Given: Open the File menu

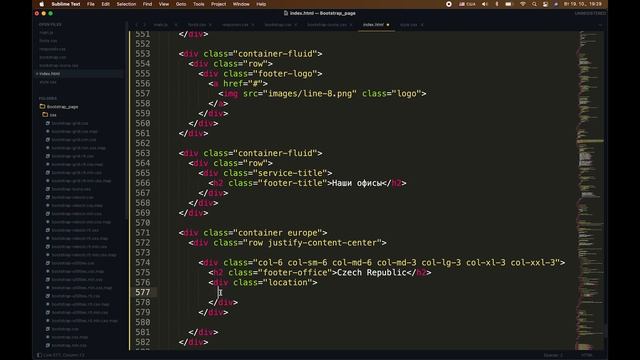Looking at the screenshot, I should (x=91, y=4).
